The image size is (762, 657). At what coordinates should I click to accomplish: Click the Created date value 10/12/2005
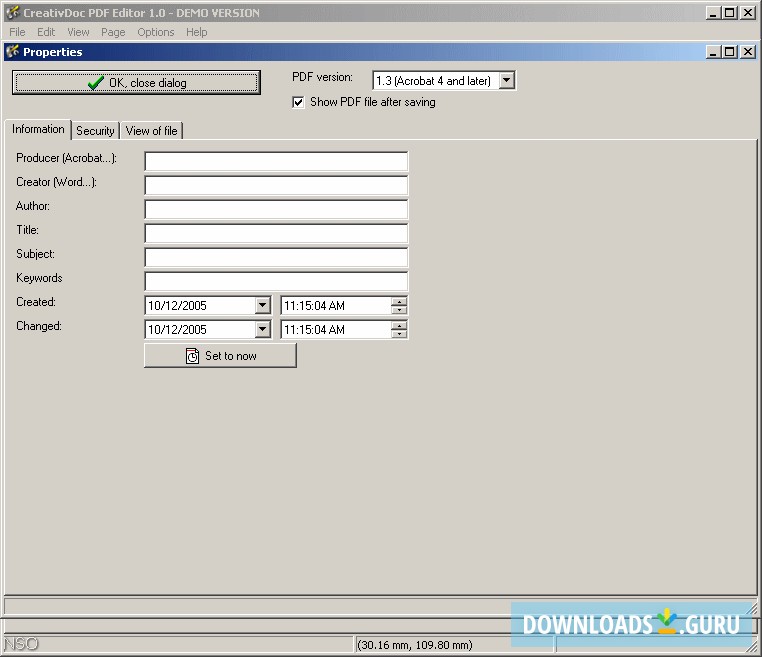tap(177, 306)
